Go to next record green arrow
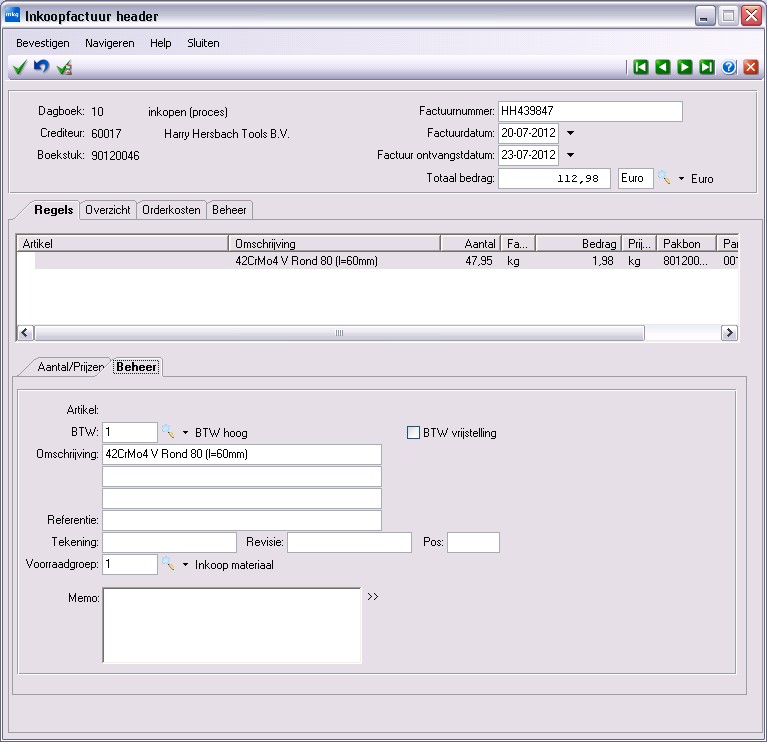 685,67
